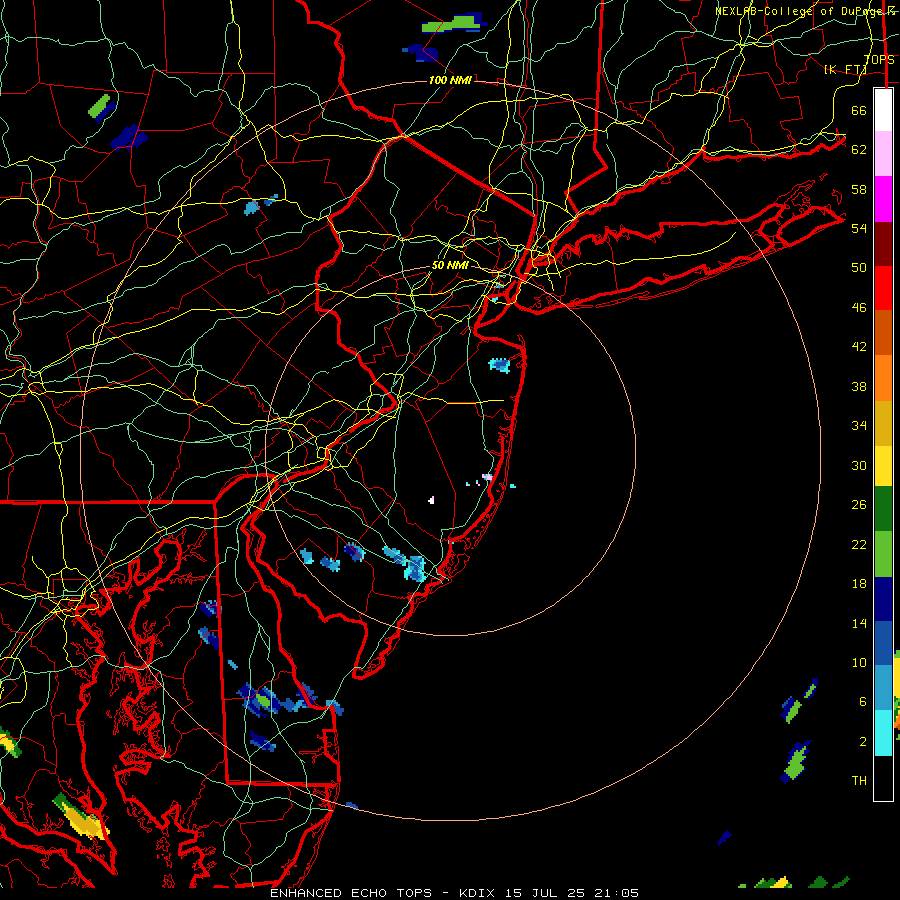Choose the navy blue legend segment

[883, 599]
